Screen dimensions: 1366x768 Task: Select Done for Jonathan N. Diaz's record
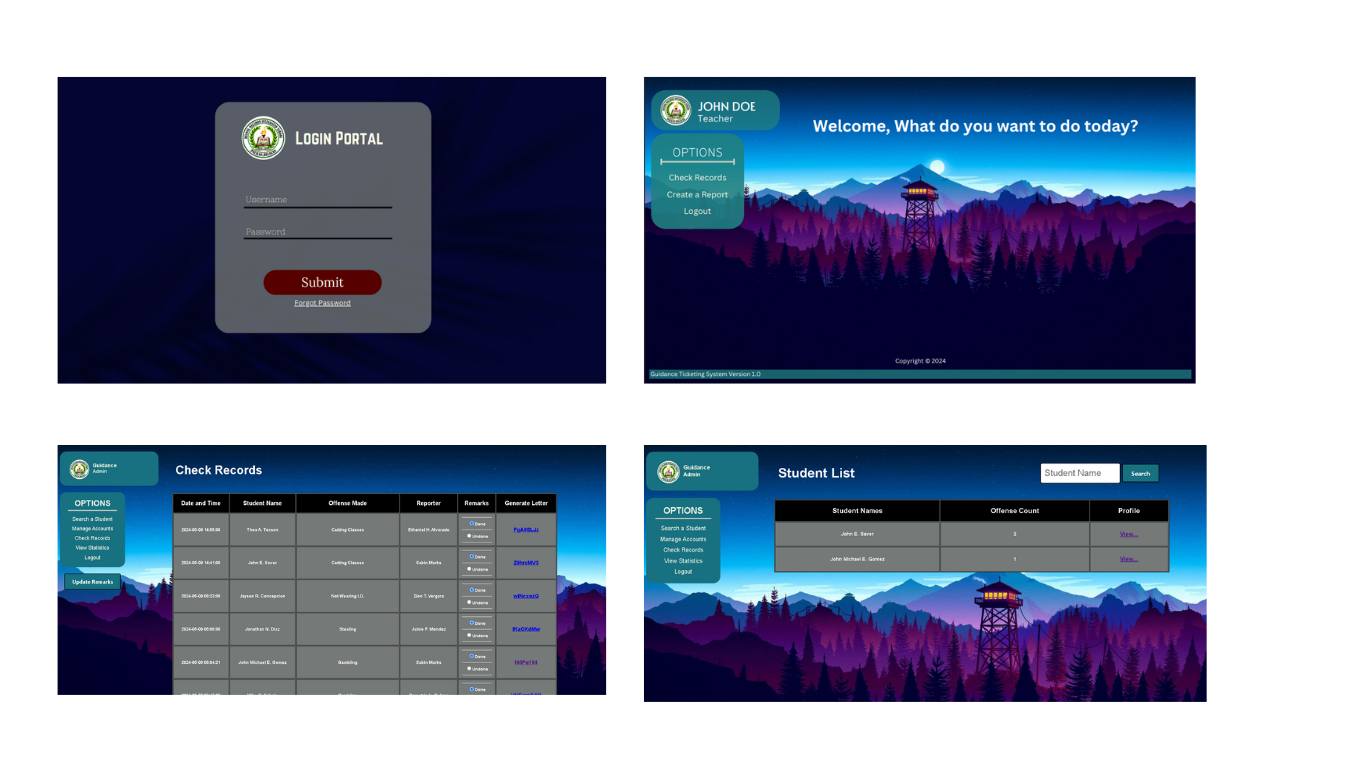point(471,622)
